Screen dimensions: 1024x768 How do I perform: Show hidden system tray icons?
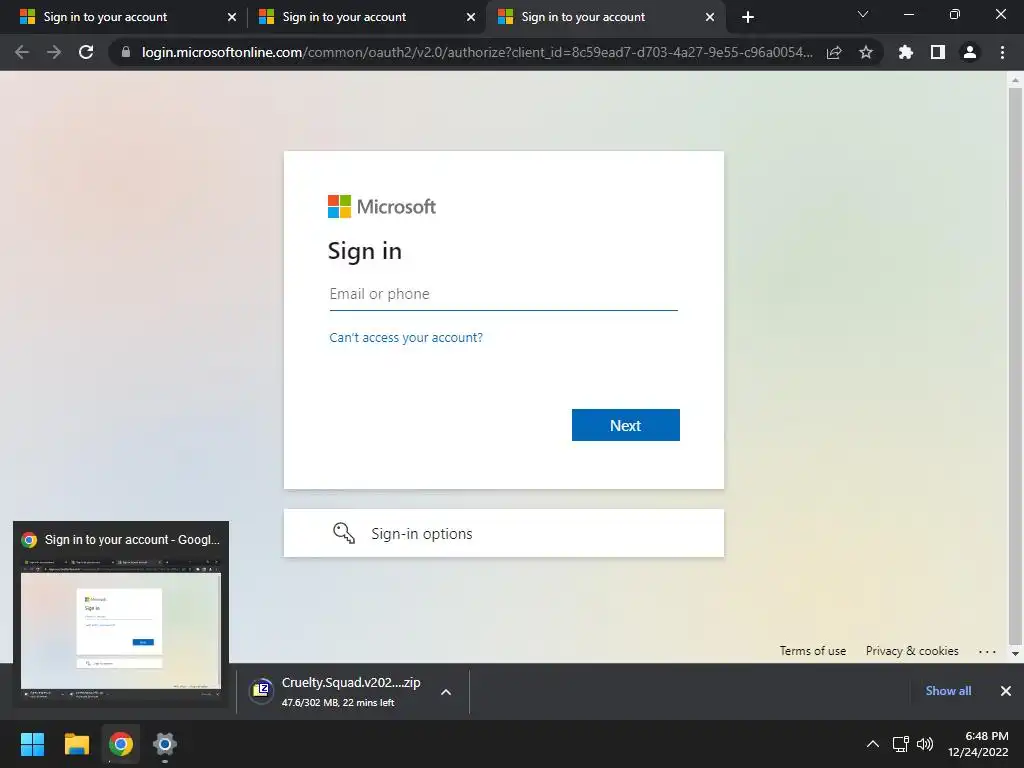[x=872, y=744]
